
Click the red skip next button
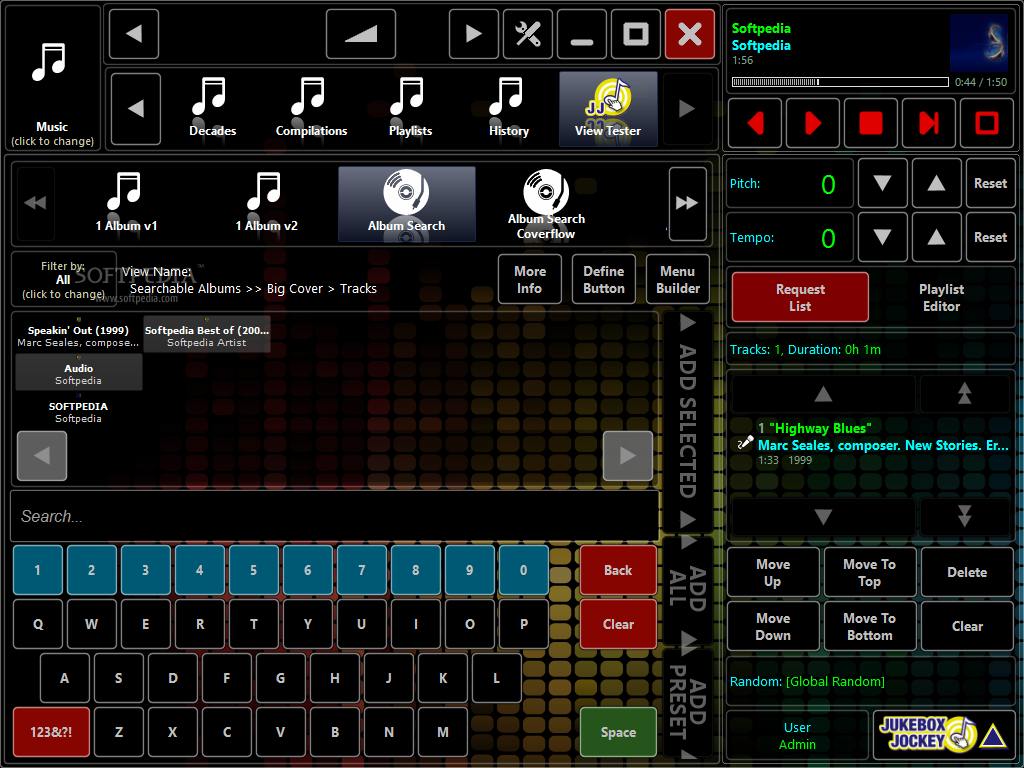point(929,123)
